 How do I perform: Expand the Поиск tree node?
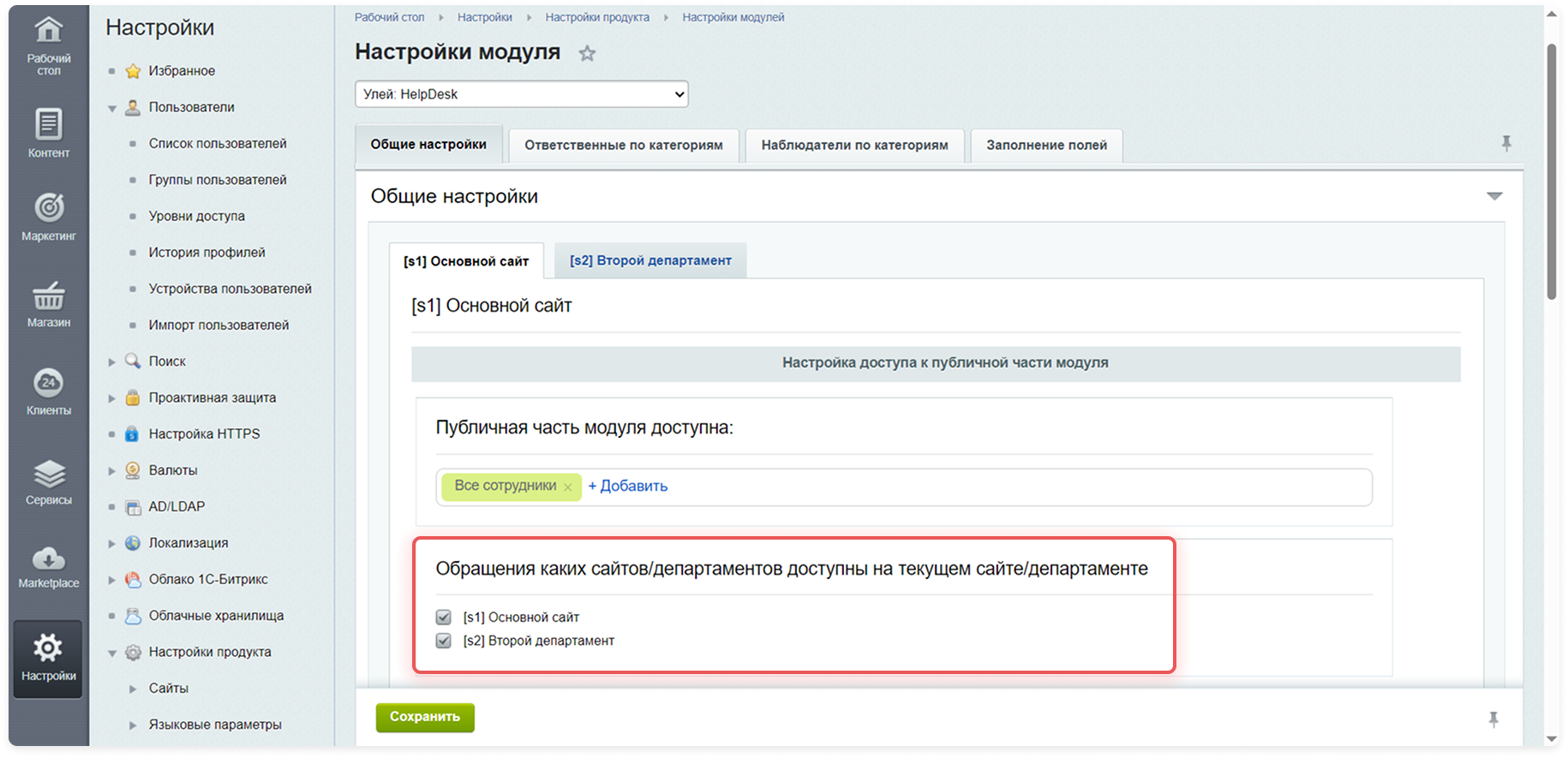tap(112, 362)
